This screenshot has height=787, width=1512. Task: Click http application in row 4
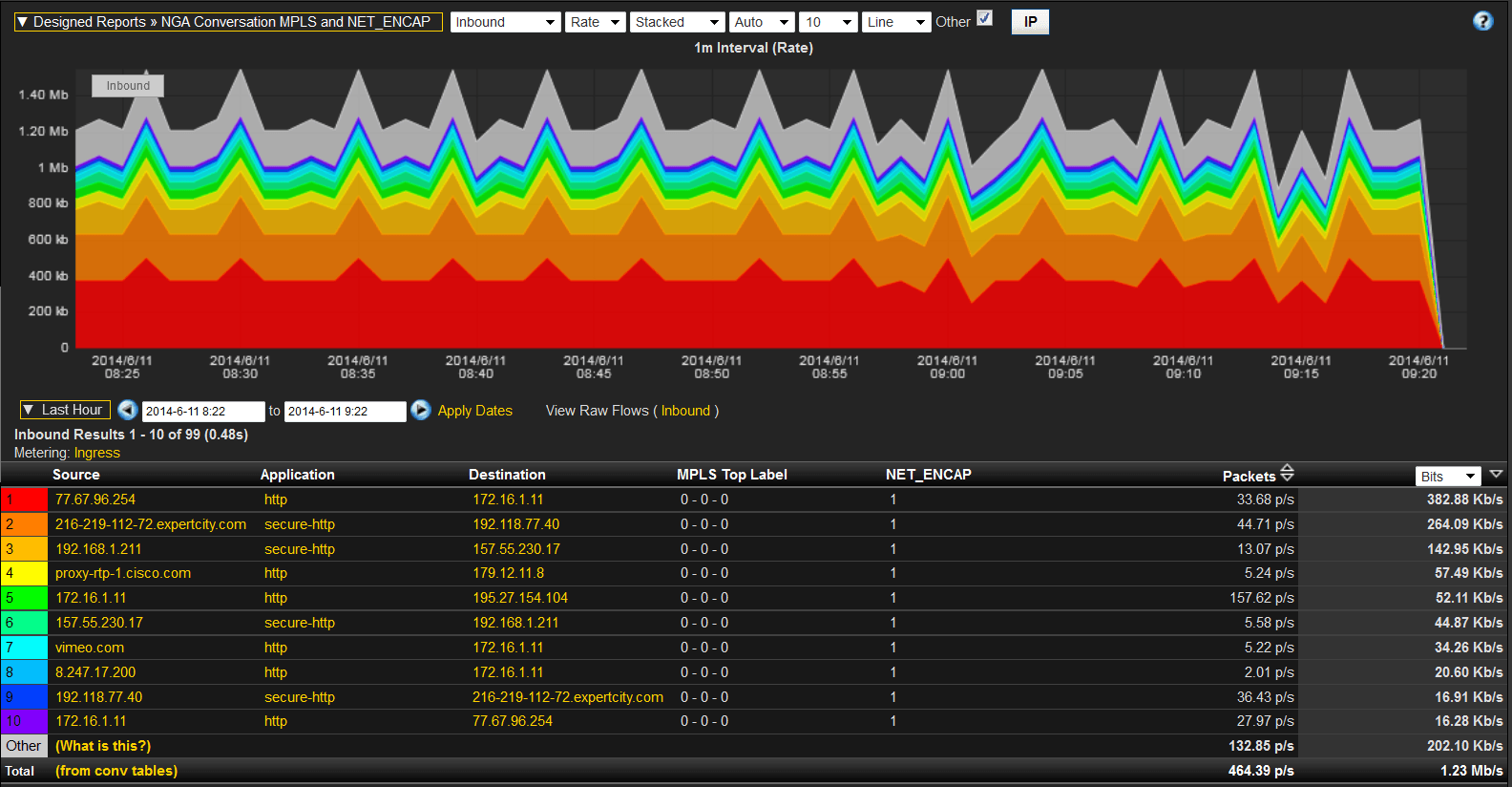(276, 573)
